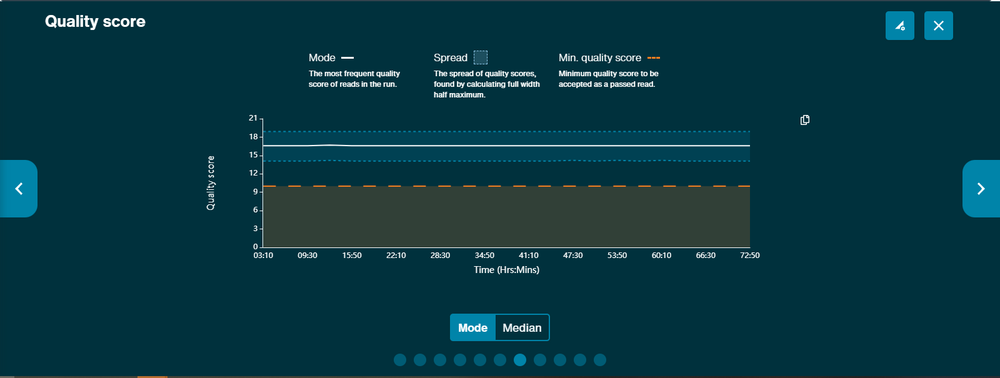The height and width of the screenshot is (378, 1000).
Task: Click the 'Time (Hrs:Mins)' axis title
Action: click(507, 270)
